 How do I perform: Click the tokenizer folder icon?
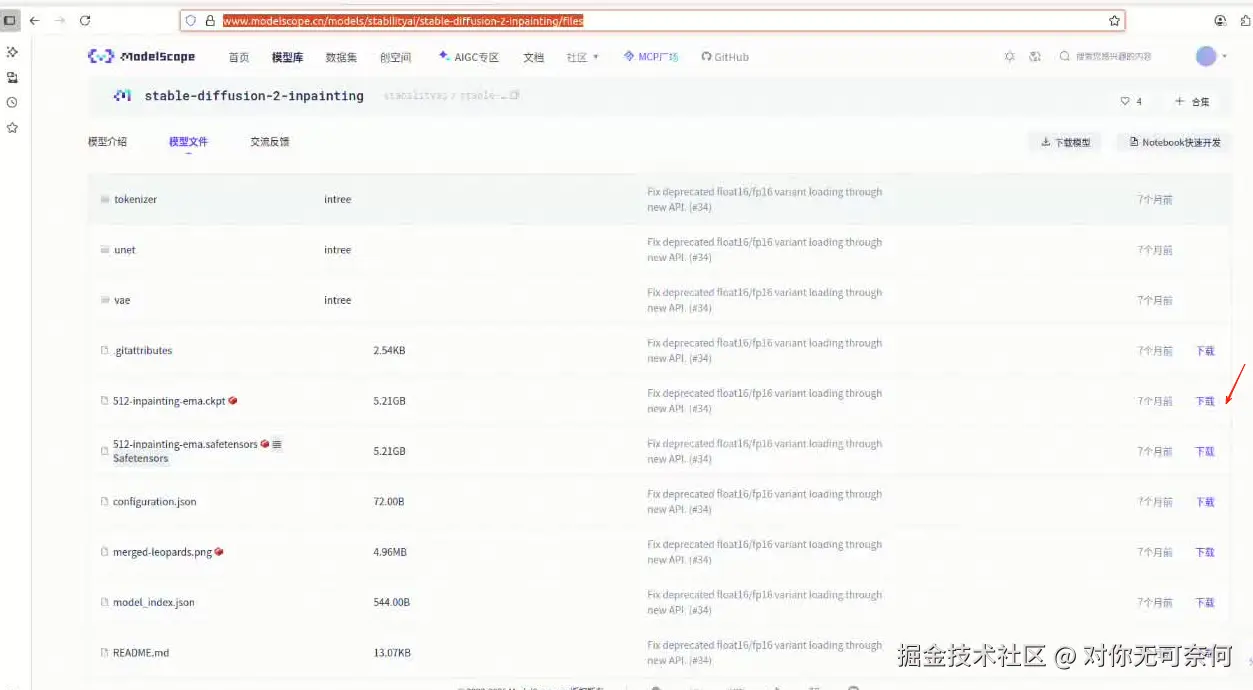[105, 199]
